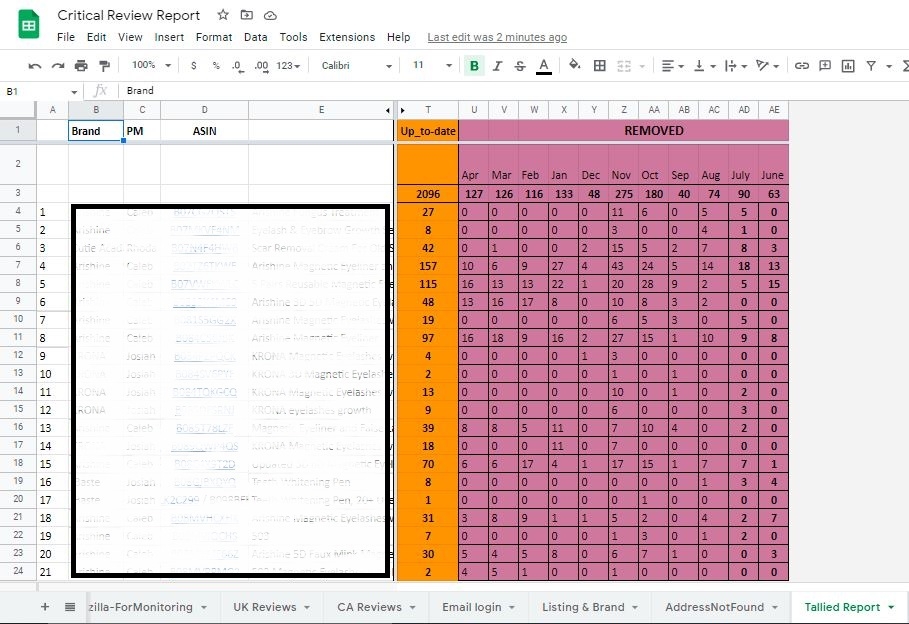Open the fill color picker
Screen dimensions: 909x624
point(575,65)
